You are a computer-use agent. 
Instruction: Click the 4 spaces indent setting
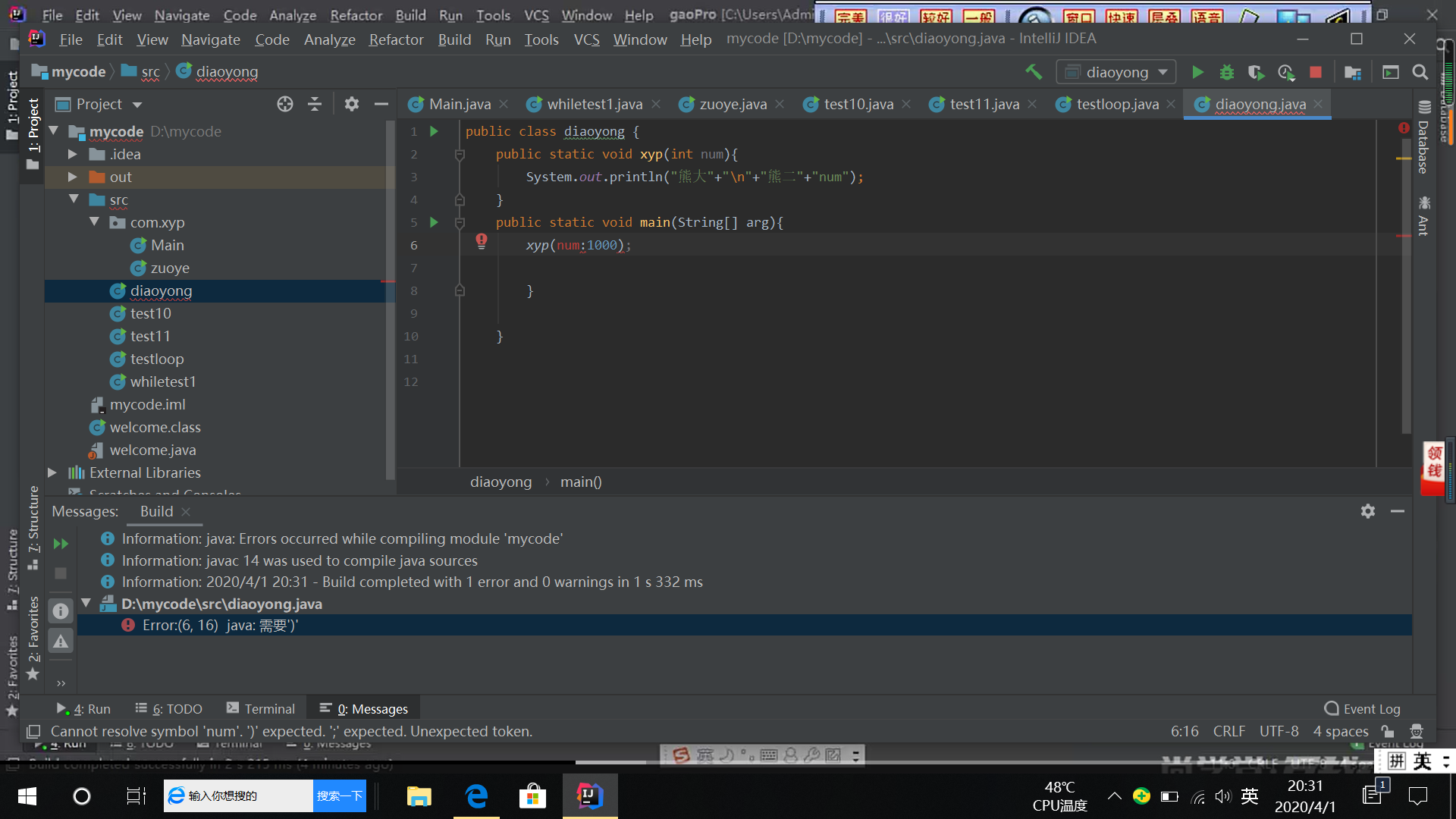click(x=1341, y=731)
